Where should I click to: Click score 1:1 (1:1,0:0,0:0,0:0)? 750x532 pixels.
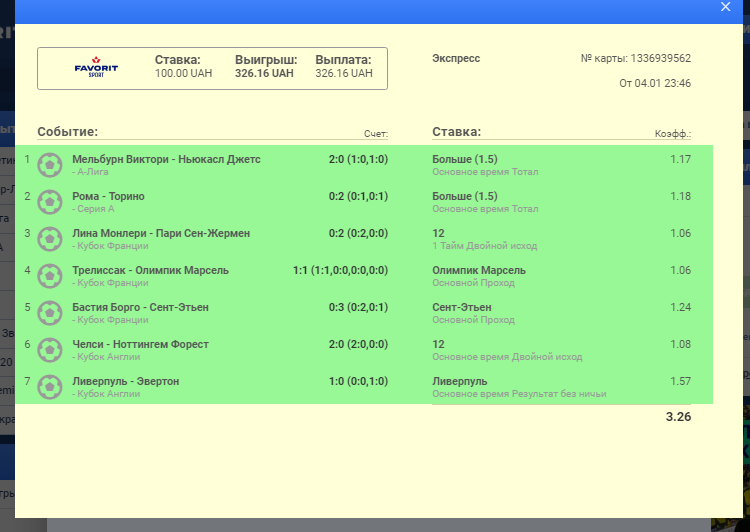(x=340, y=270)
